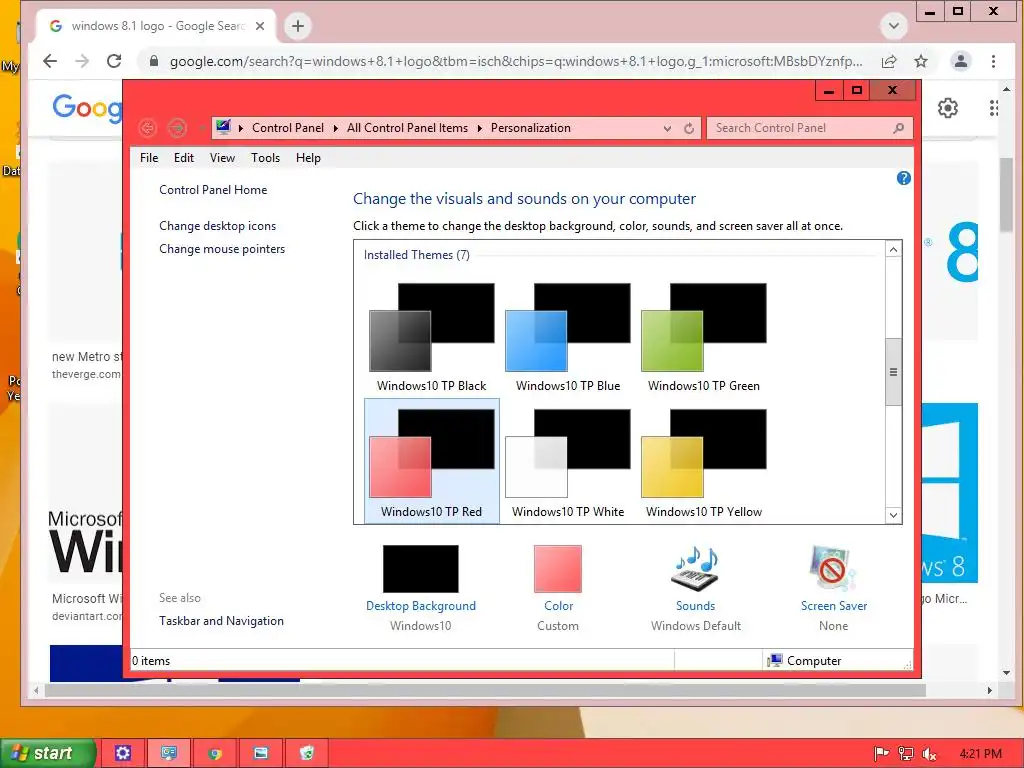Click the Screen Saver text link
This screenshot has width=1024, height=768.
point(834,606)
